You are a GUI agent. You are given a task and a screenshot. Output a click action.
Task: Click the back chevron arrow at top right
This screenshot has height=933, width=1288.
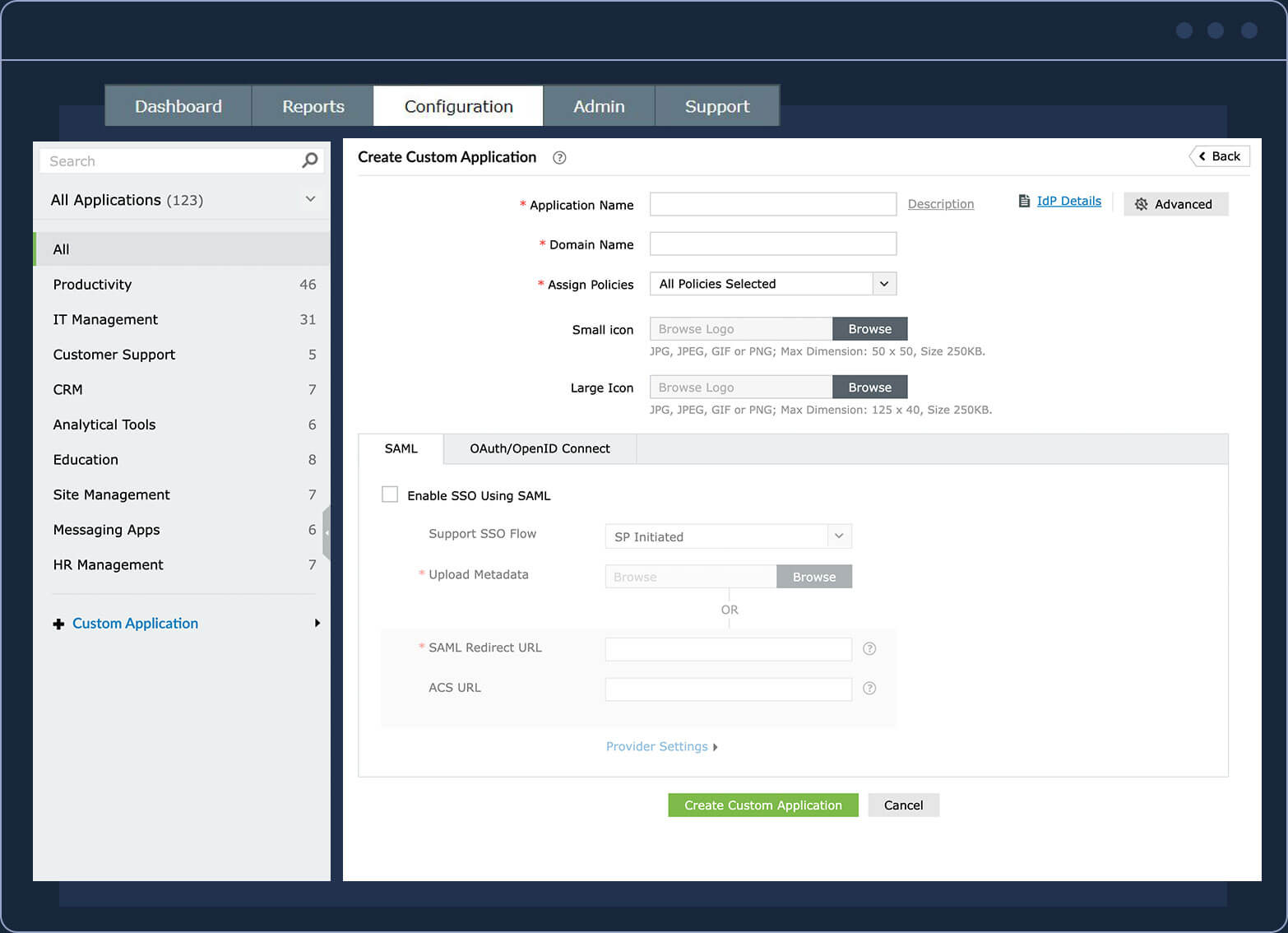1202,155
